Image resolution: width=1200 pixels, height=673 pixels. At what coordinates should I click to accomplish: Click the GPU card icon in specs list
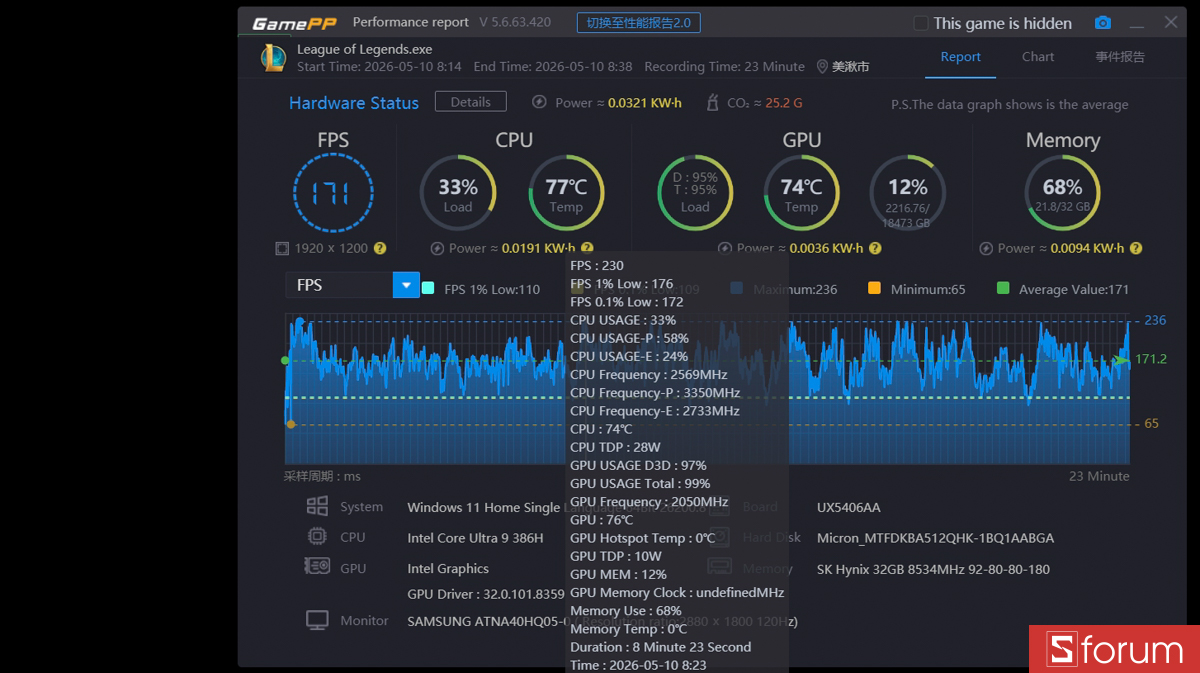317,567
